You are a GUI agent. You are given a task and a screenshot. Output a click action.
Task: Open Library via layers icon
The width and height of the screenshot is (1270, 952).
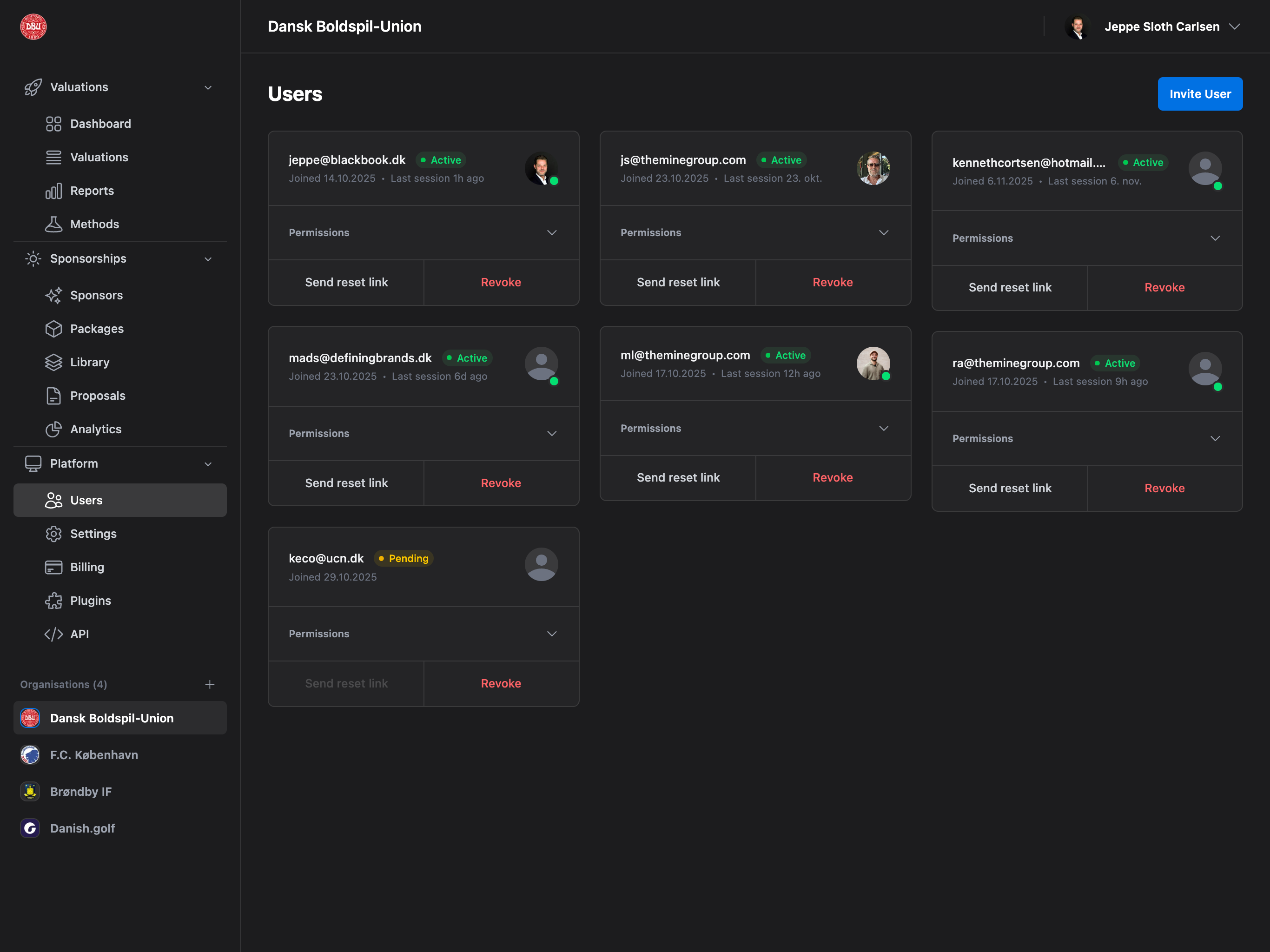[53, 362]
